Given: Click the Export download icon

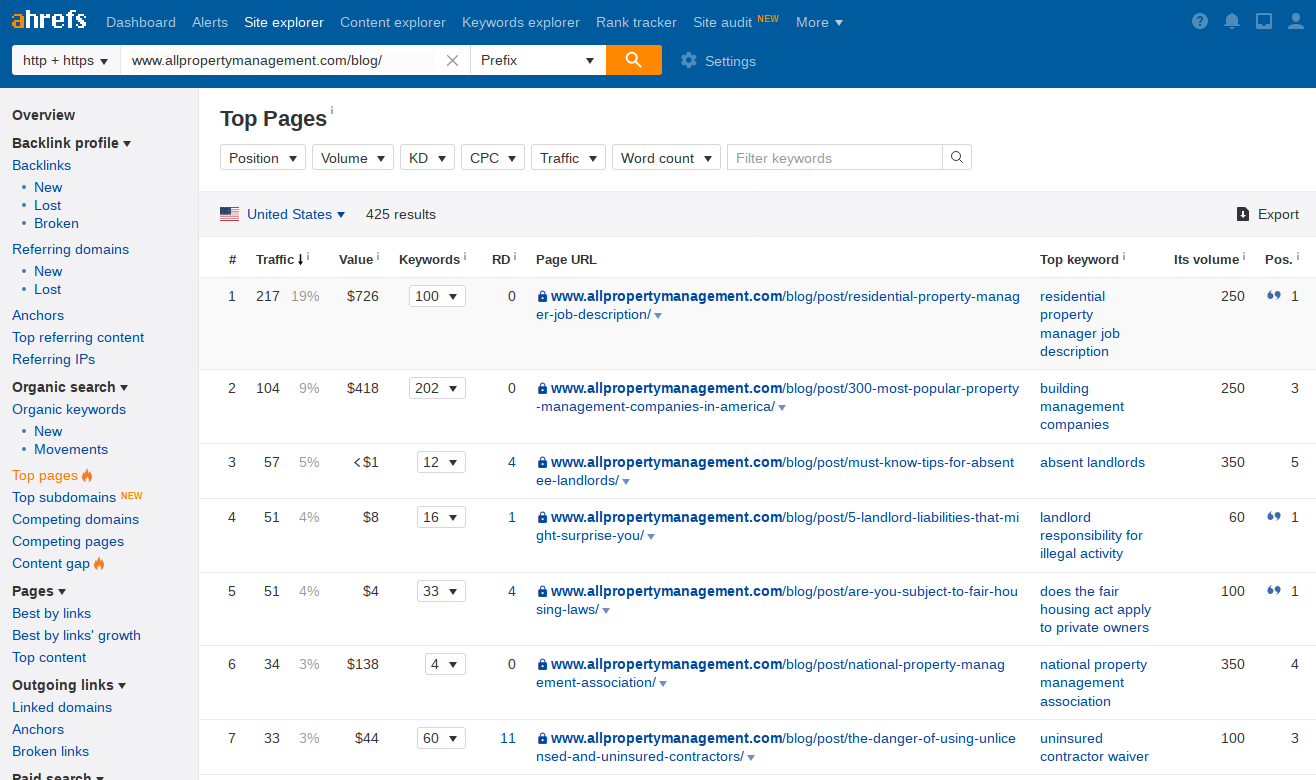Looking at the screenshot, I should pyautogui.click(x=1243, y=214).
